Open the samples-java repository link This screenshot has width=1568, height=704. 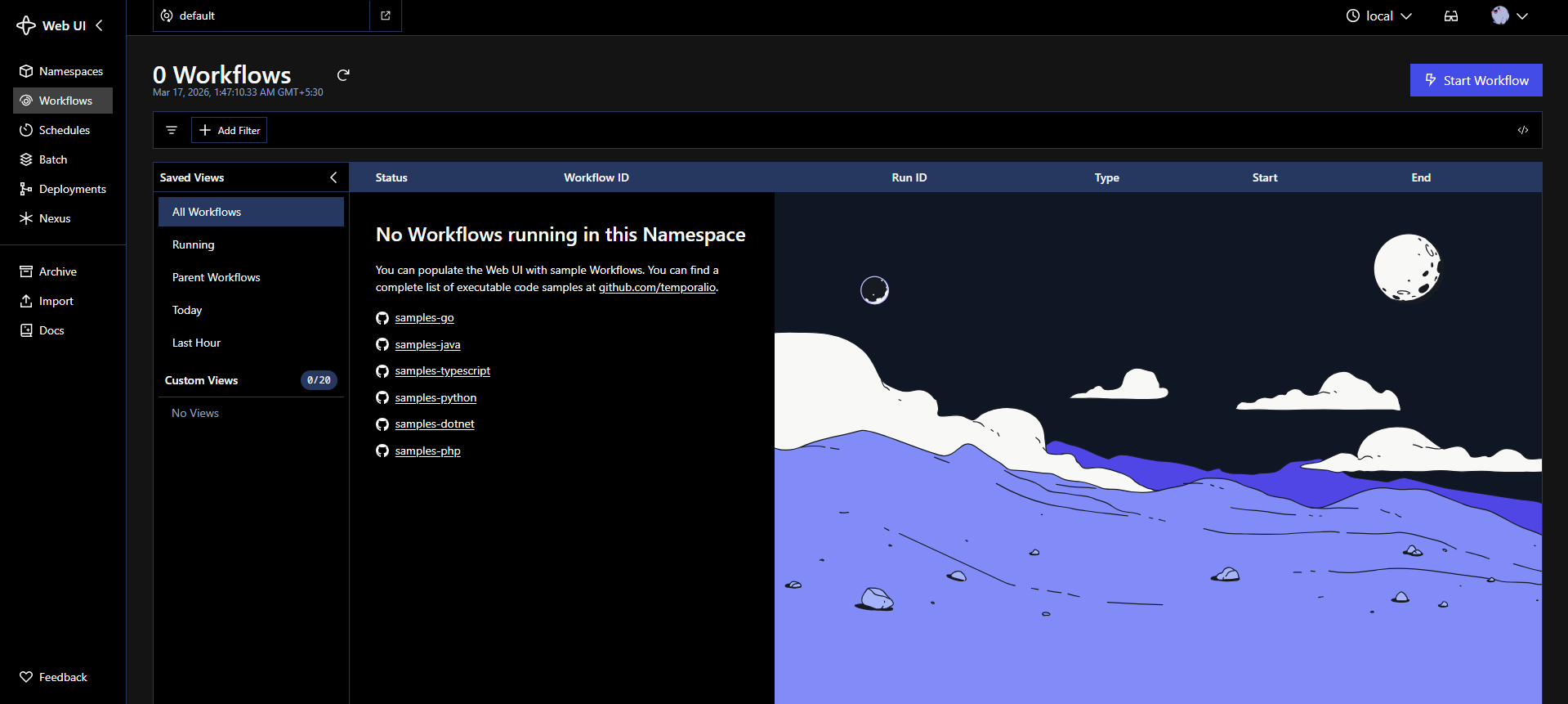pyautogui.click(x=427, y=344)
